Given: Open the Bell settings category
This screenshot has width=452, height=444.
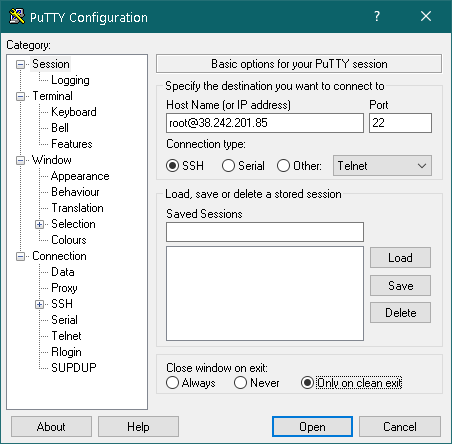Looking at the screenshot, I should click(x=60, y=128).
